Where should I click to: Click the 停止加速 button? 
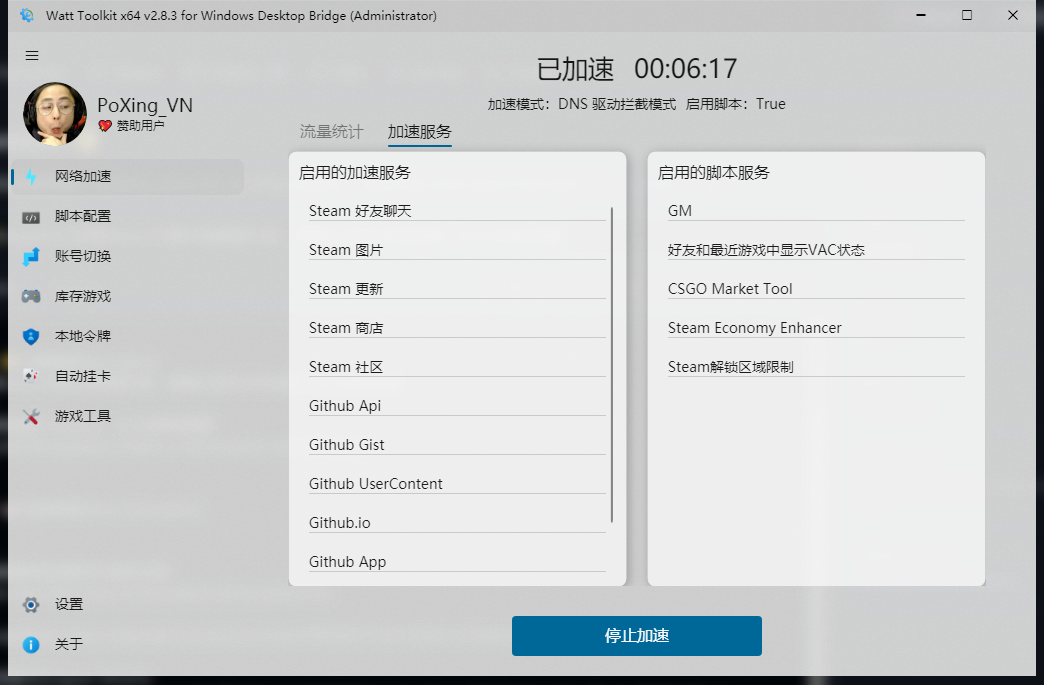coord(637,636)
